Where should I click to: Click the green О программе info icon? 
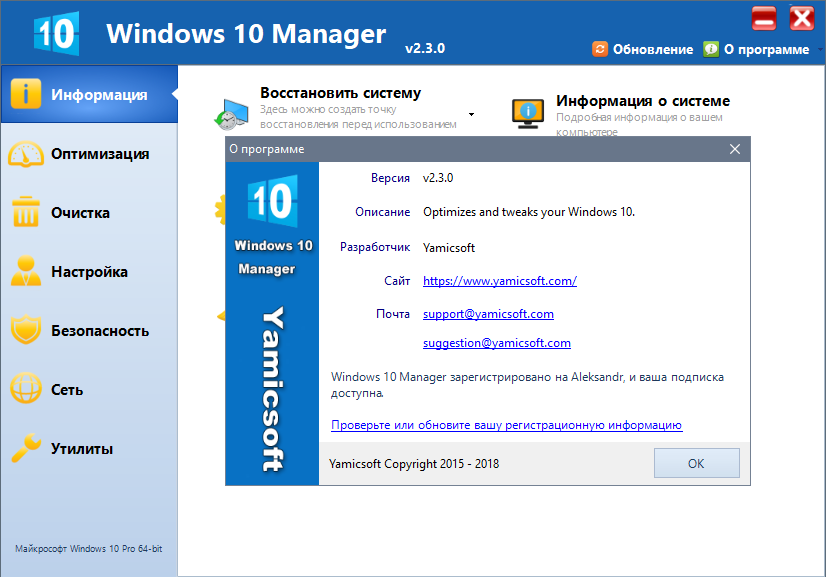tap(711, 48)
